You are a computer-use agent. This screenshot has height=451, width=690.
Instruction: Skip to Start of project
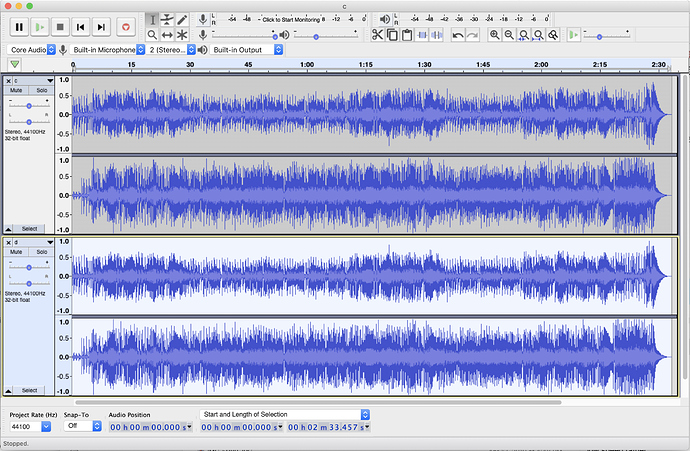(81, 27)
